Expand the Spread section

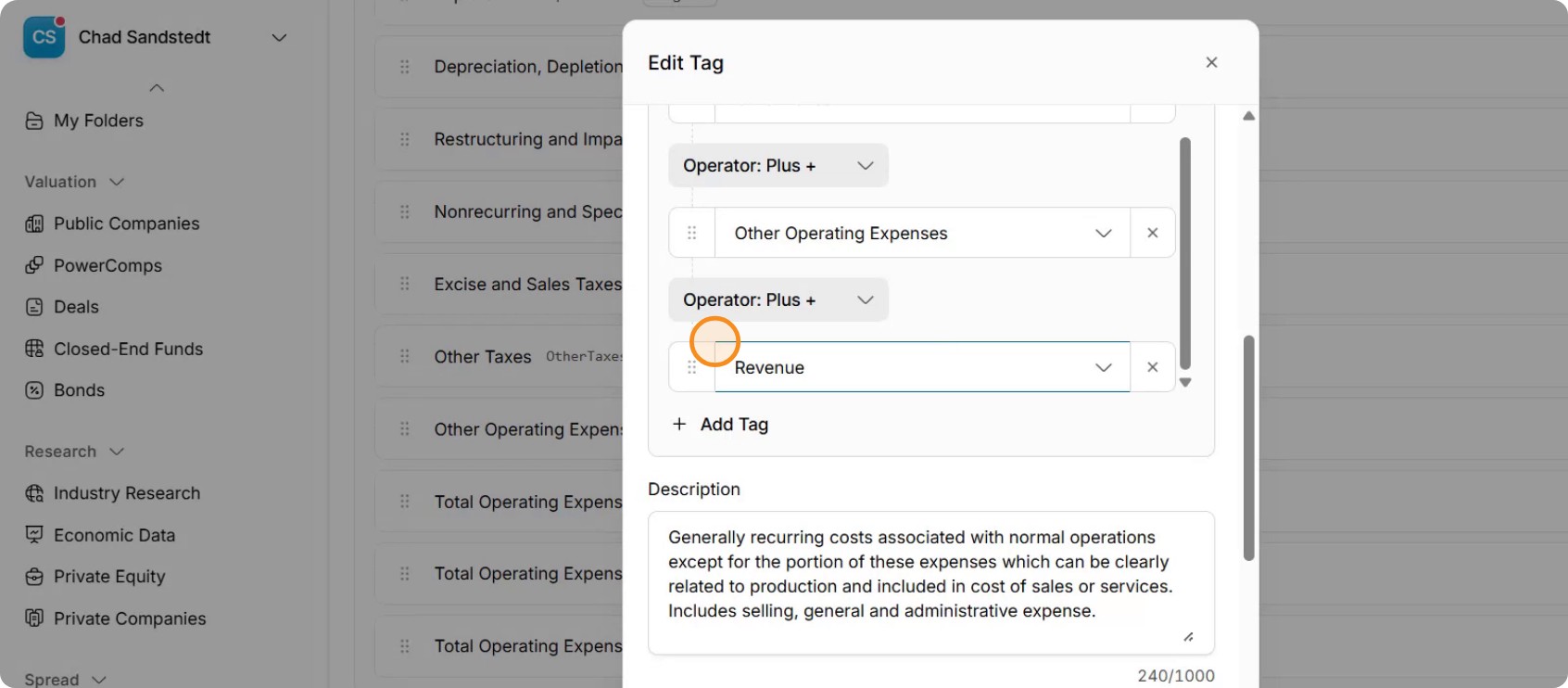(99, 680)
